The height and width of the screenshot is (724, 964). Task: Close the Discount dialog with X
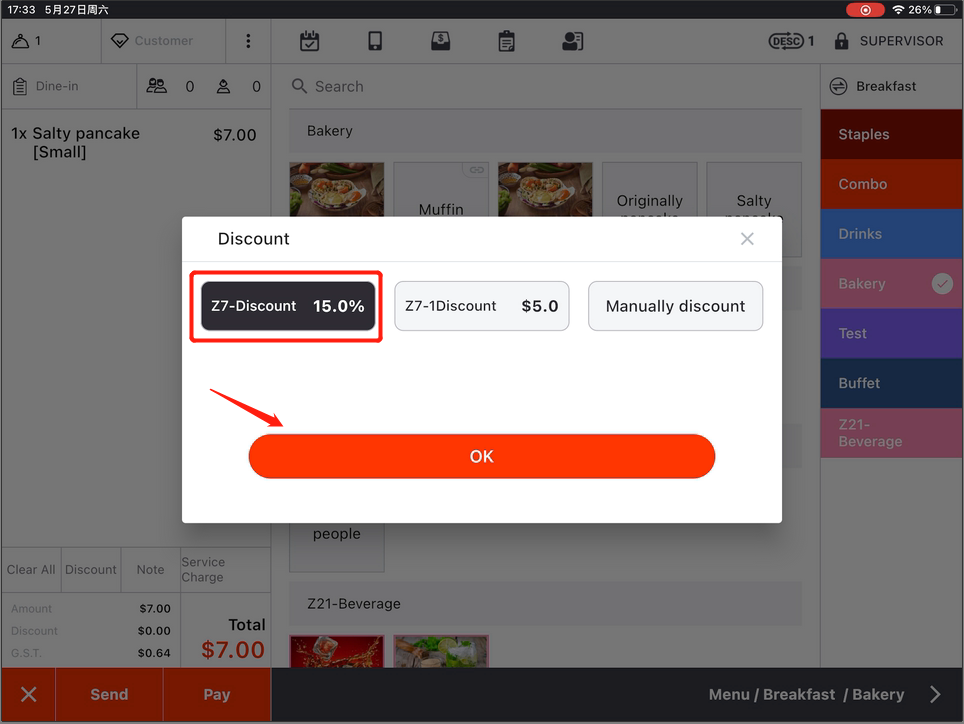(x=747, y=239)
